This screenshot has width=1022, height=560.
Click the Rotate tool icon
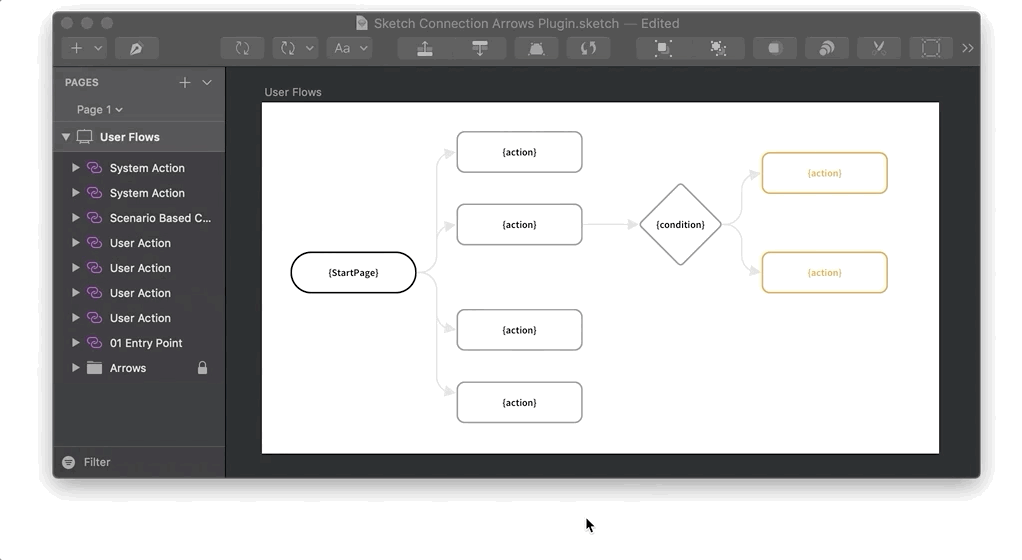589,48
